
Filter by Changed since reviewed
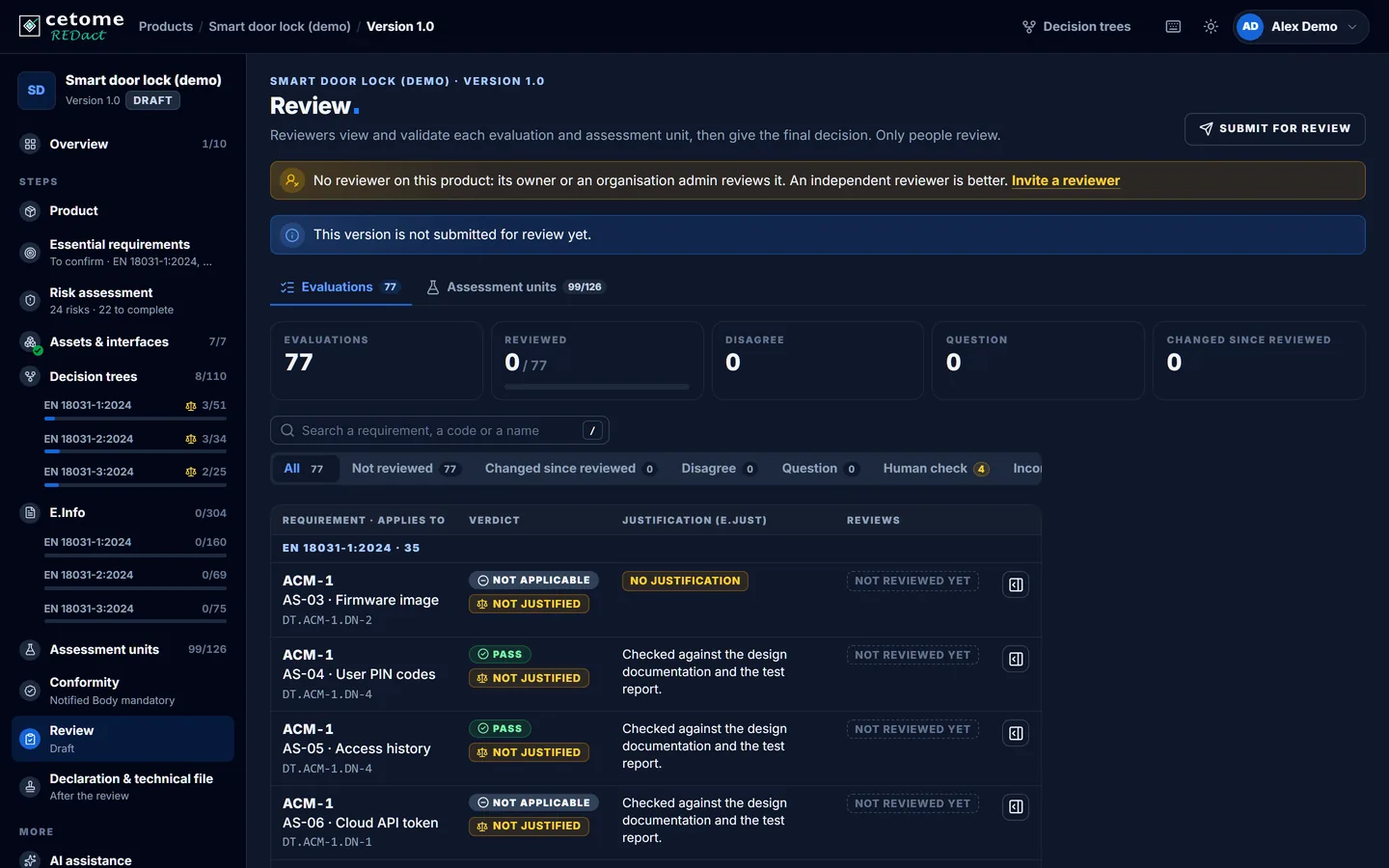tap(570, 469)
